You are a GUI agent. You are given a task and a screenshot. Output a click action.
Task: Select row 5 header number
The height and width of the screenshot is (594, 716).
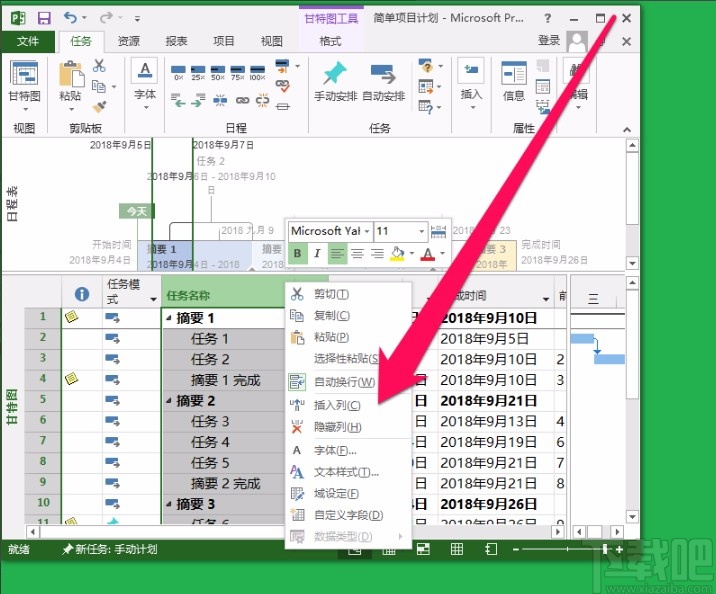(42, 399)
